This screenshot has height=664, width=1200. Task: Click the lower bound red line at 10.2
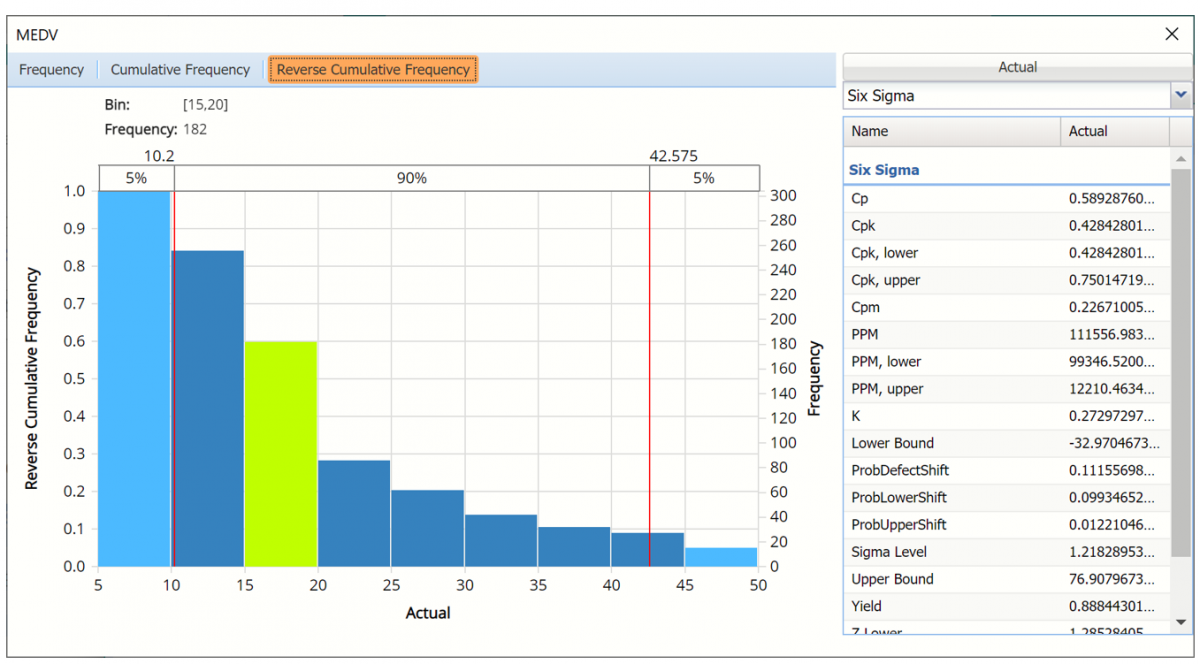coord(174,378)
